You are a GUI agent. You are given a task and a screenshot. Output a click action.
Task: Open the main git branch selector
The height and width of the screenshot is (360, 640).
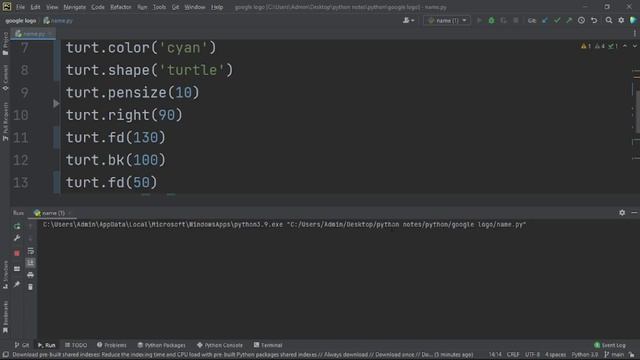click(614, 355)
